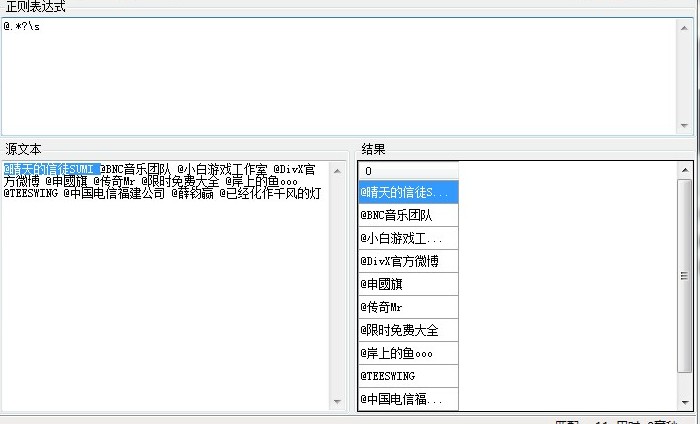Click source text scroll up arrow
Screen dimensions: 700x424
[x=338, y=171]
